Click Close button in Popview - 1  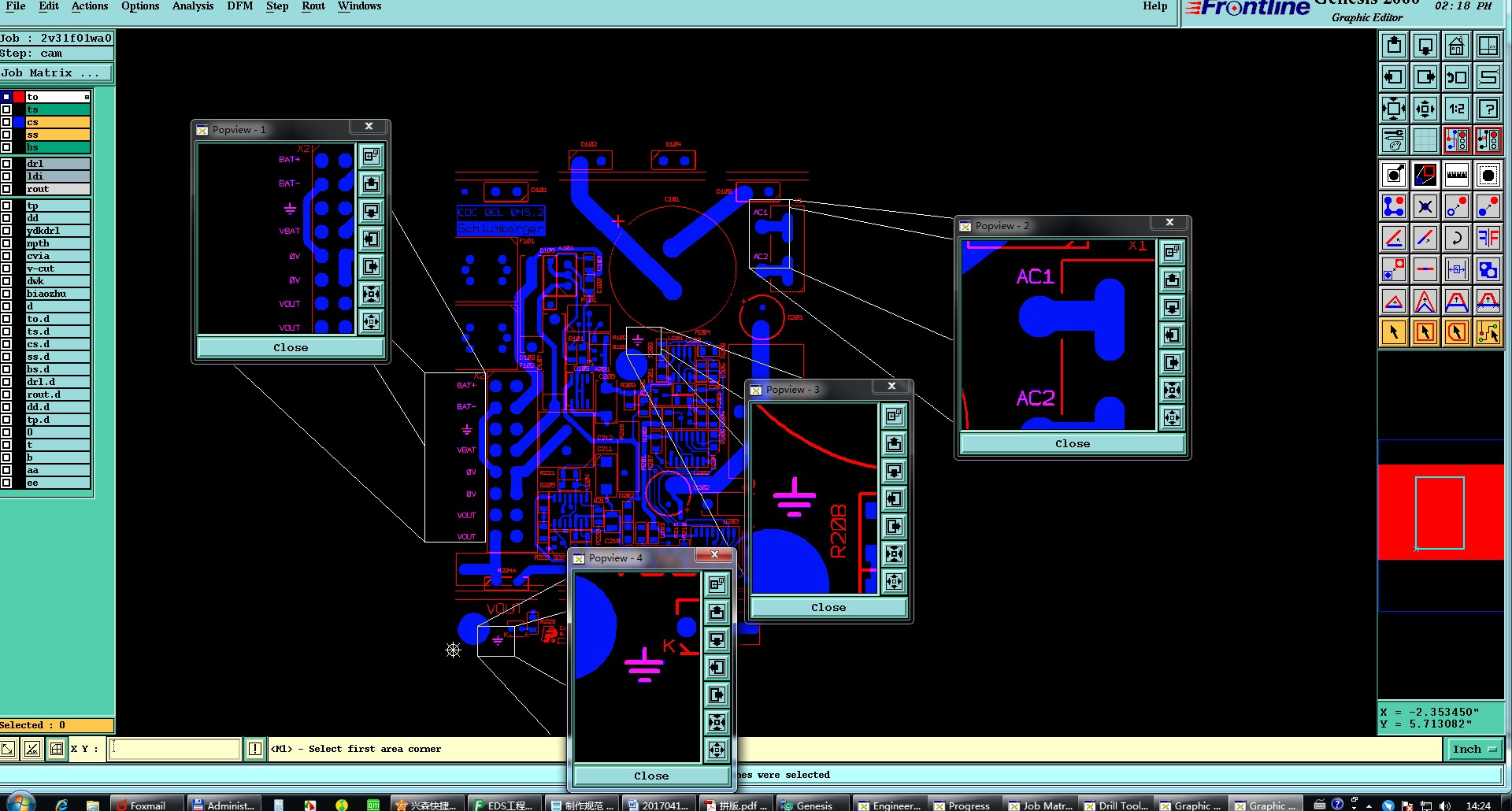click(x=291, y=347)
